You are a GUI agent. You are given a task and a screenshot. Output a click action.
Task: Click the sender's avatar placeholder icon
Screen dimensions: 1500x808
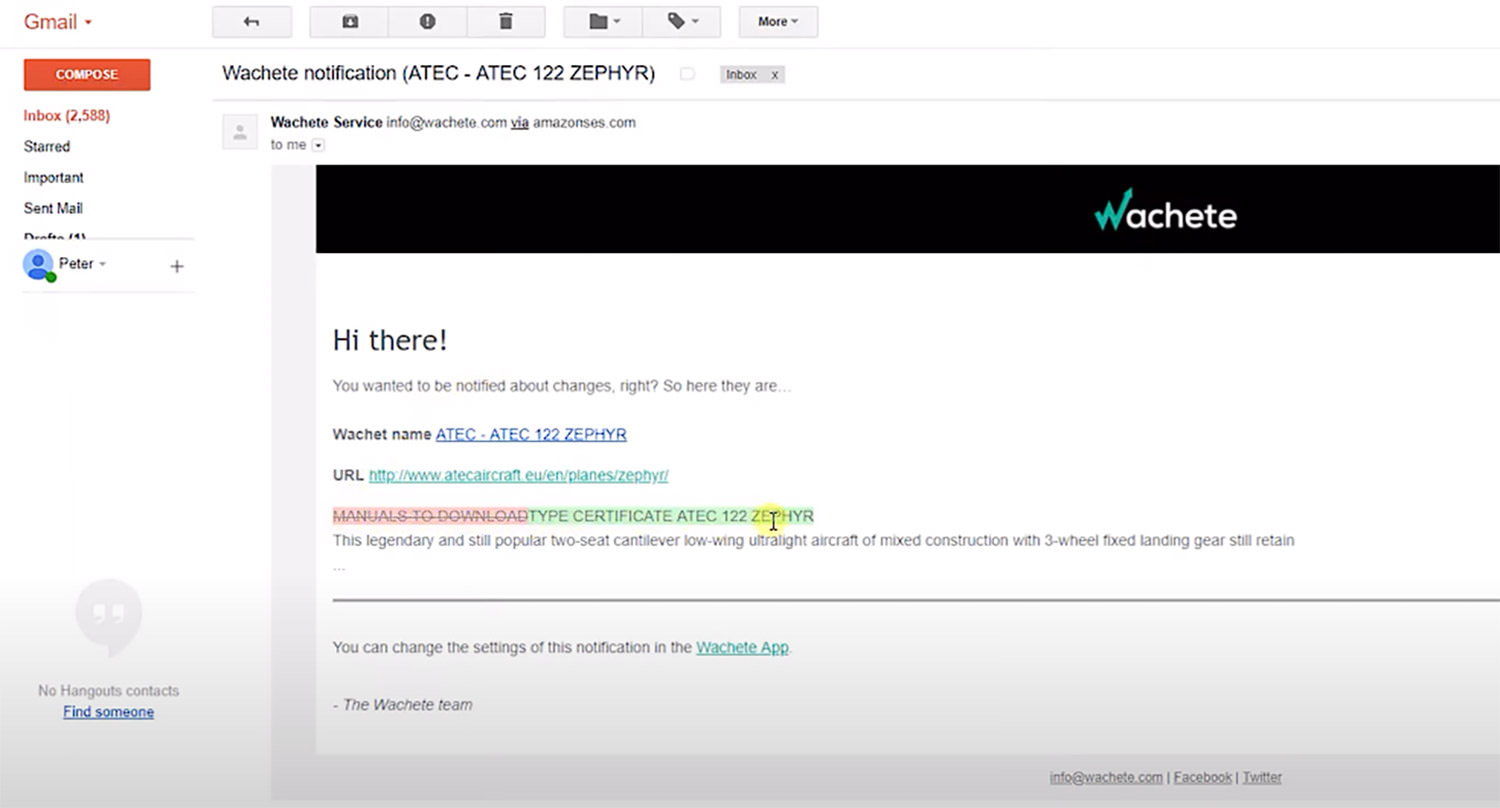[x=240, y=132]
